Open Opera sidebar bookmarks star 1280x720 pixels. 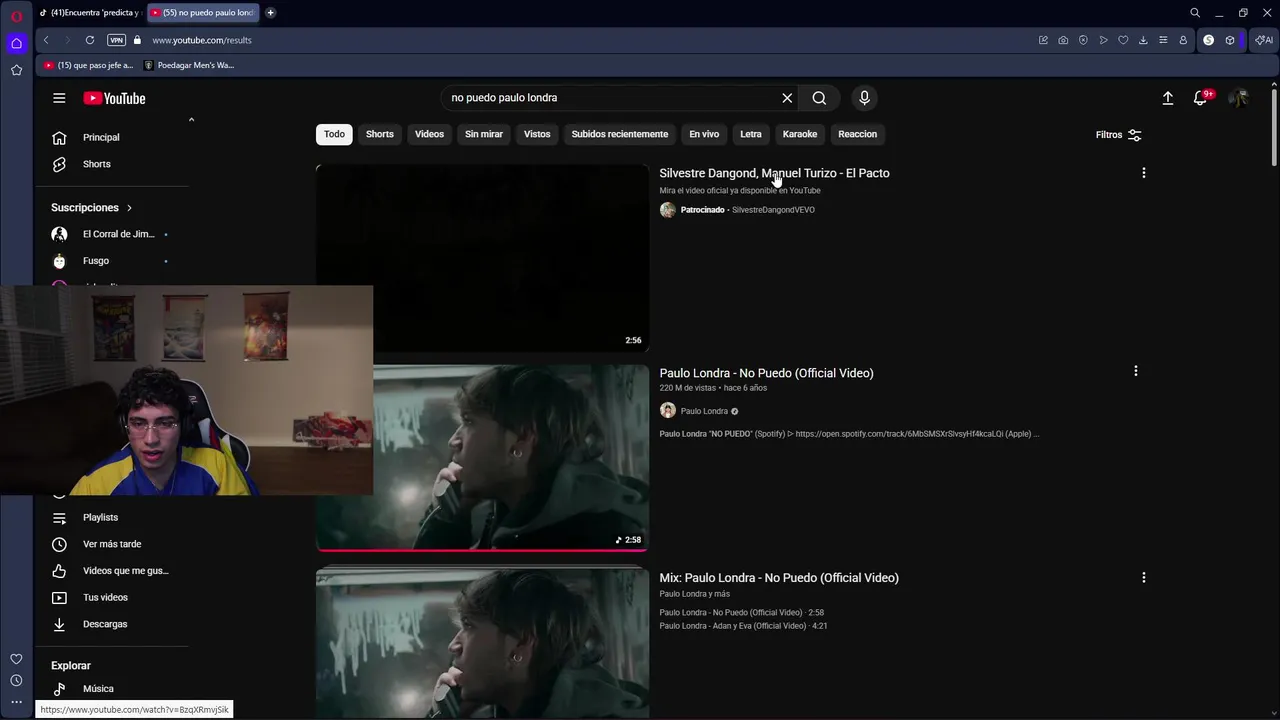point(16,70)
